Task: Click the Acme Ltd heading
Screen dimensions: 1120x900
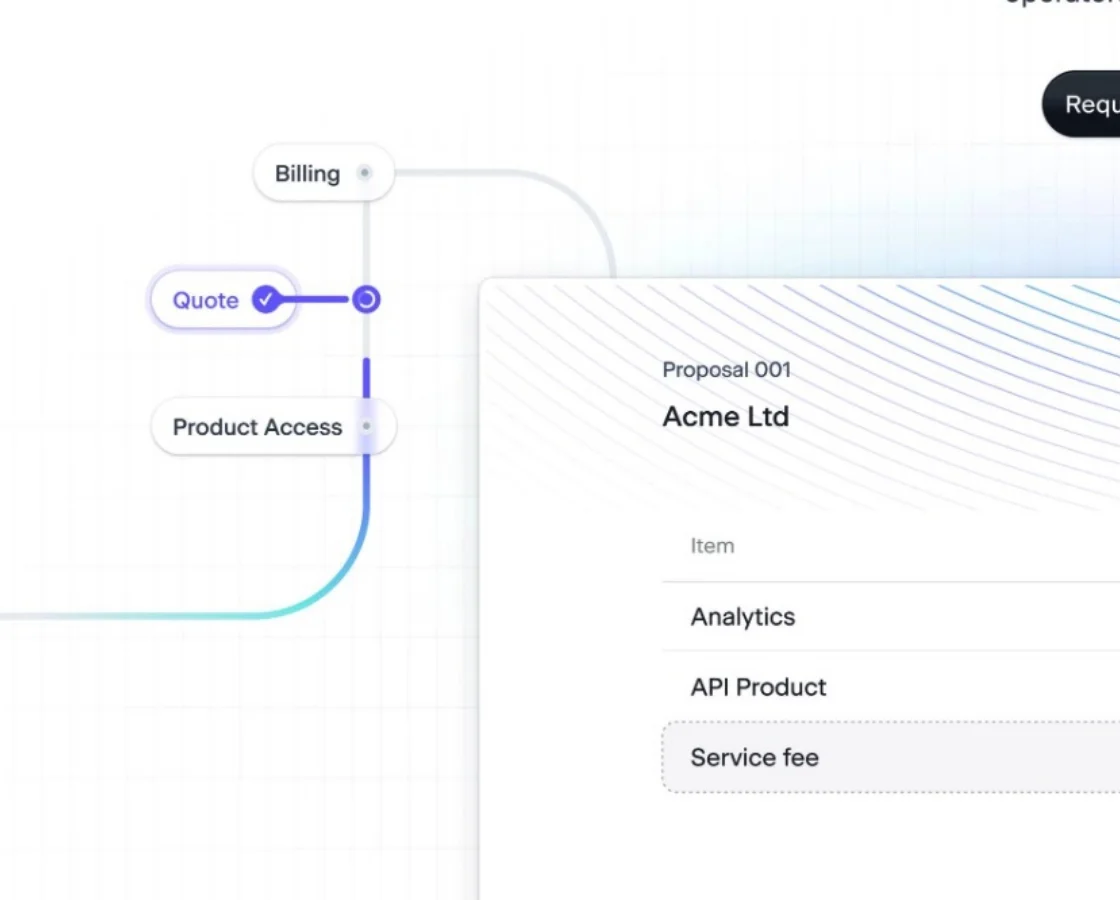Action: [726, 416]
